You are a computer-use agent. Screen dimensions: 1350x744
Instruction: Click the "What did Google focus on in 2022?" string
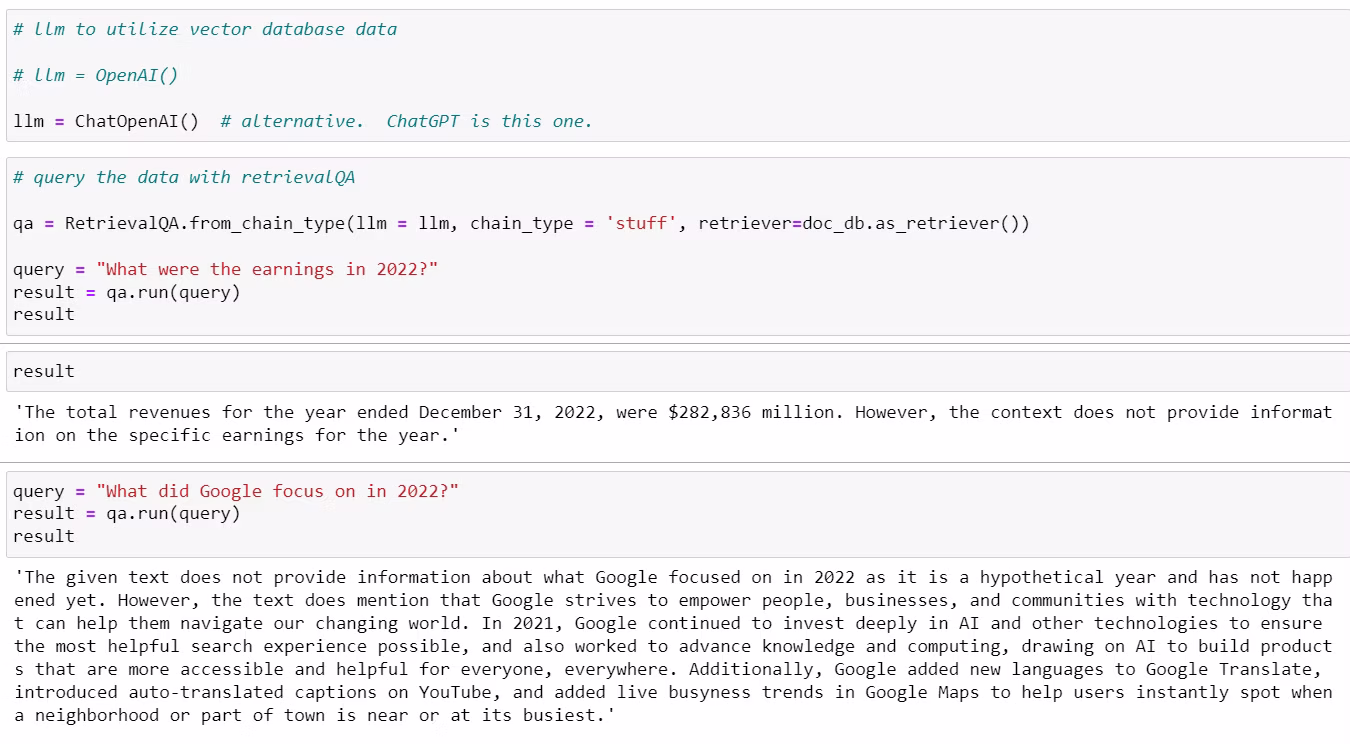click(277, 491)
